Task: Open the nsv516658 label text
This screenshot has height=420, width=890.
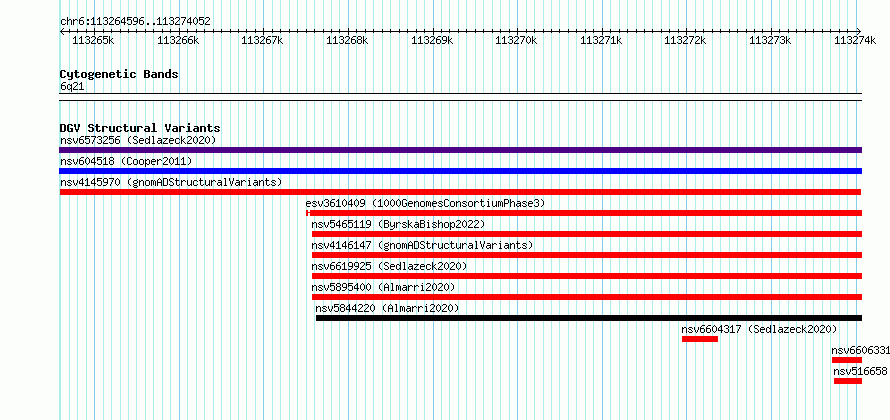Action: coord(860,371)
